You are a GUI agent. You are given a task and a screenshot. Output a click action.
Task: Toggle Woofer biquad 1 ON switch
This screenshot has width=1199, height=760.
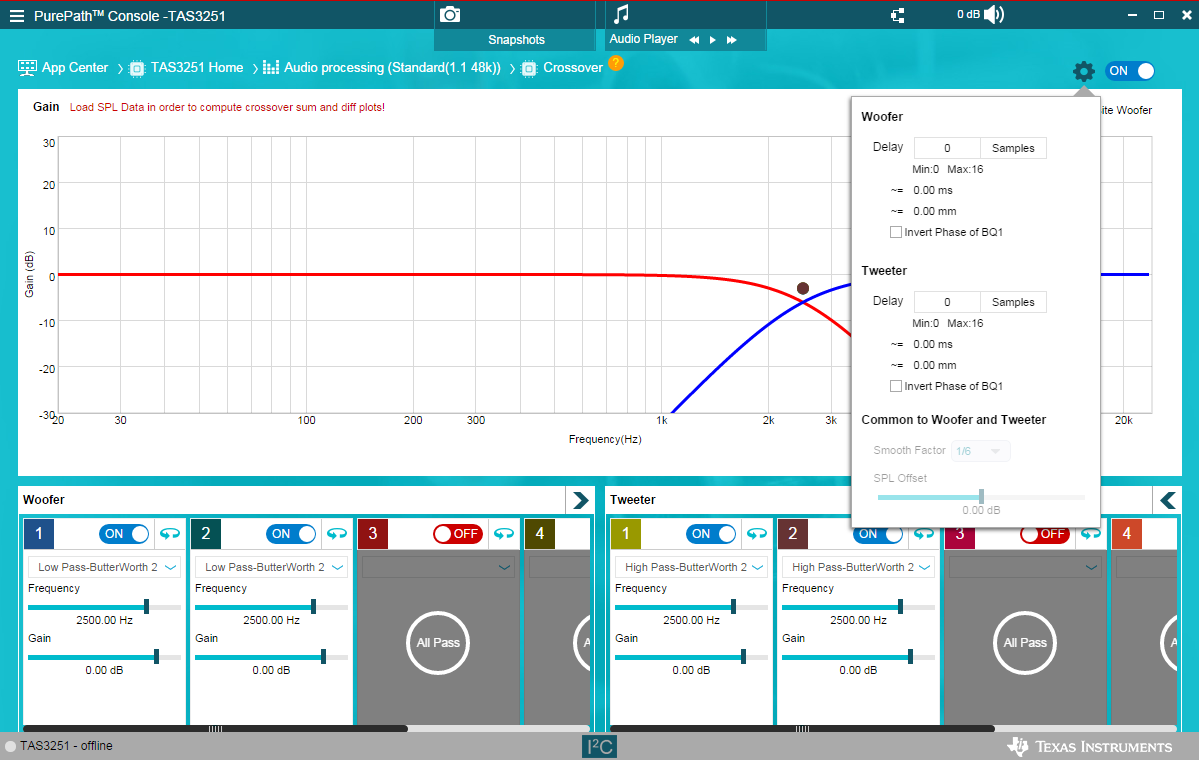tap(124, 534)
